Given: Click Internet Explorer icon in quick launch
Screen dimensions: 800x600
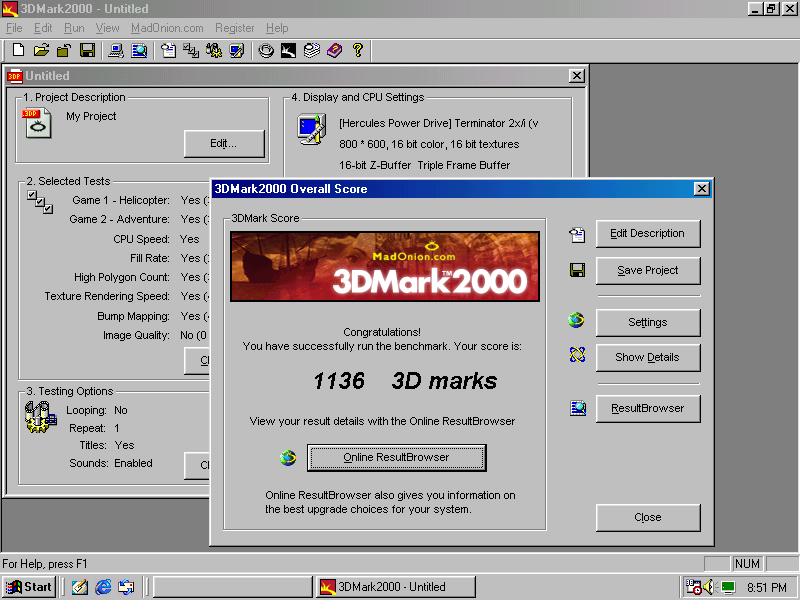Looking at the screenshot, I should coord(103,587).
